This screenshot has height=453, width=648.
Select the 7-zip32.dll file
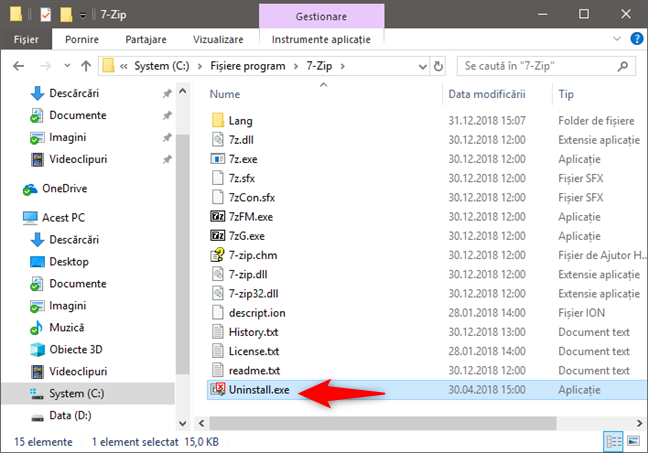(x=253, y=293)
